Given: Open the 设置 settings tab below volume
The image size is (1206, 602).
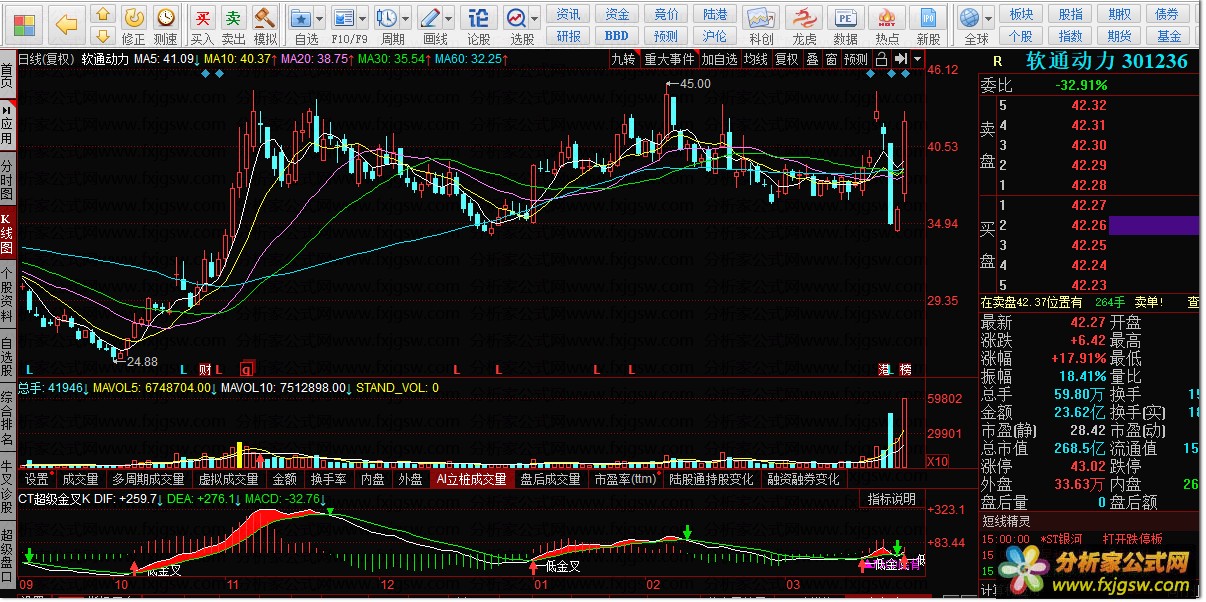Looking at the screenshot, I should click(x=36, y=479).
